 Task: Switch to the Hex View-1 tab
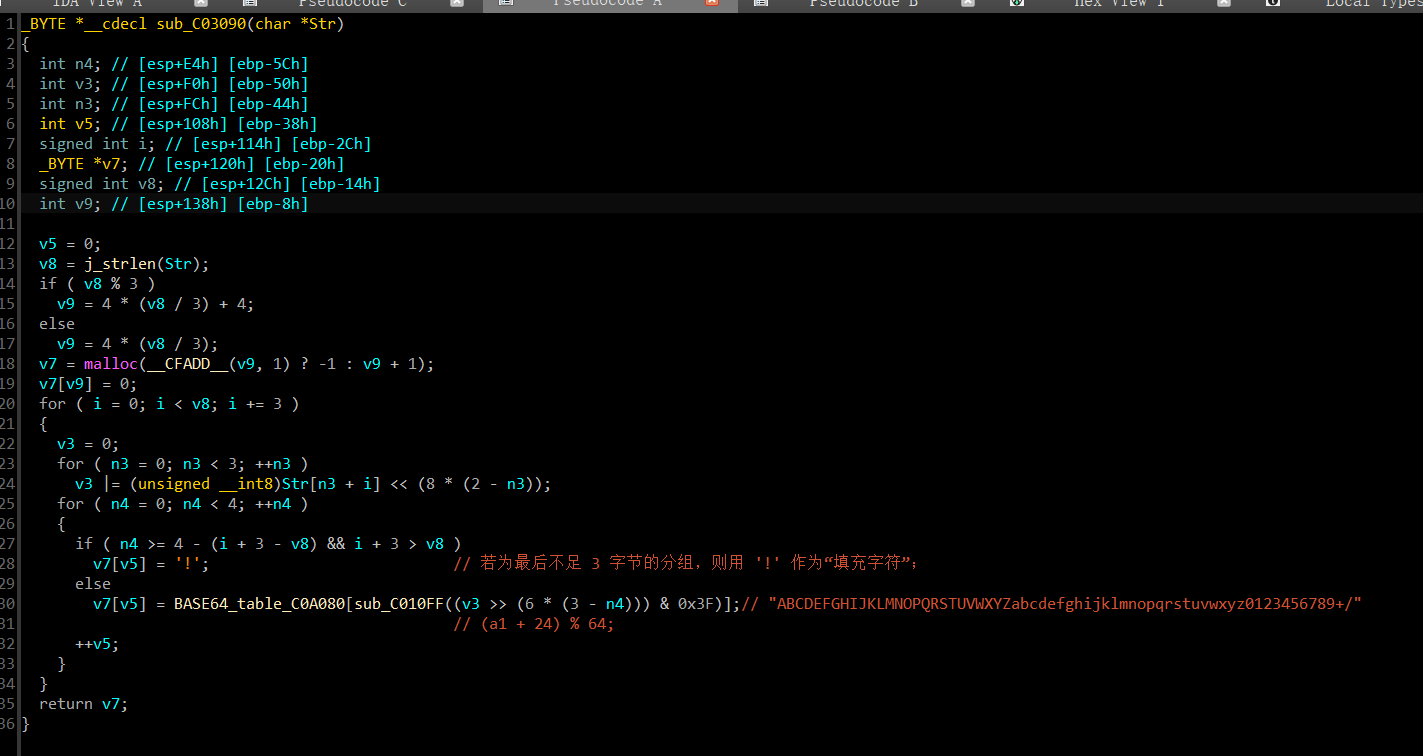[1119, 4]
